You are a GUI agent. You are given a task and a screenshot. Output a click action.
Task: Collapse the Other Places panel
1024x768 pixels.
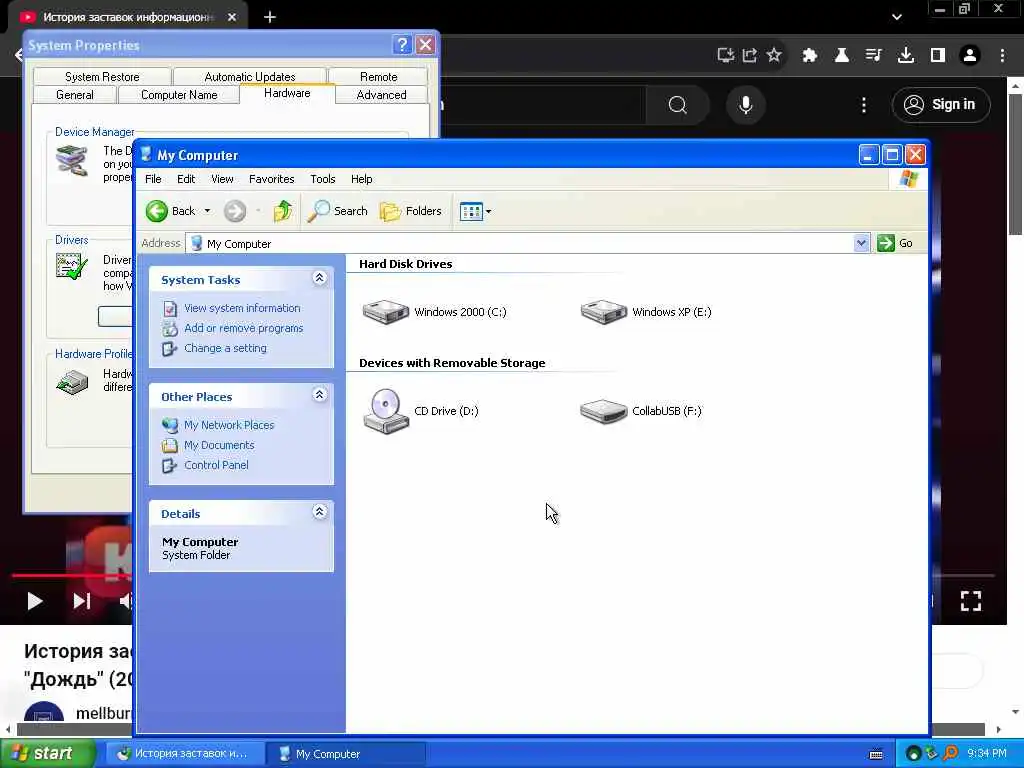319,395
